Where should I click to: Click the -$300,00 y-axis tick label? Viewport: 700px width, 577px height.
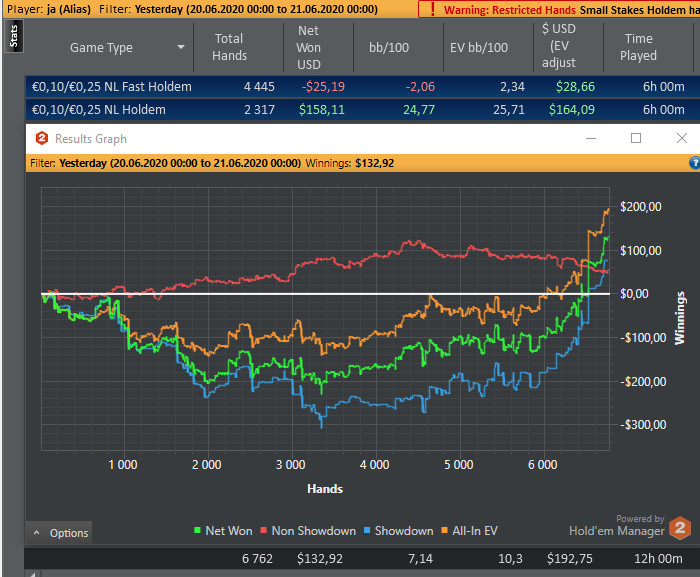click(643, 424)
